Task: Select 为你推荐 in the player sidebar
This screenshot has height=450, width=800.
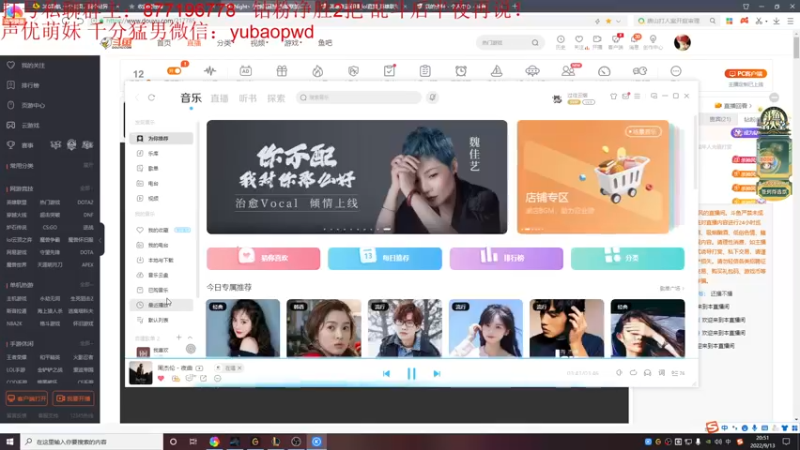Action: (x=161, y=138)
